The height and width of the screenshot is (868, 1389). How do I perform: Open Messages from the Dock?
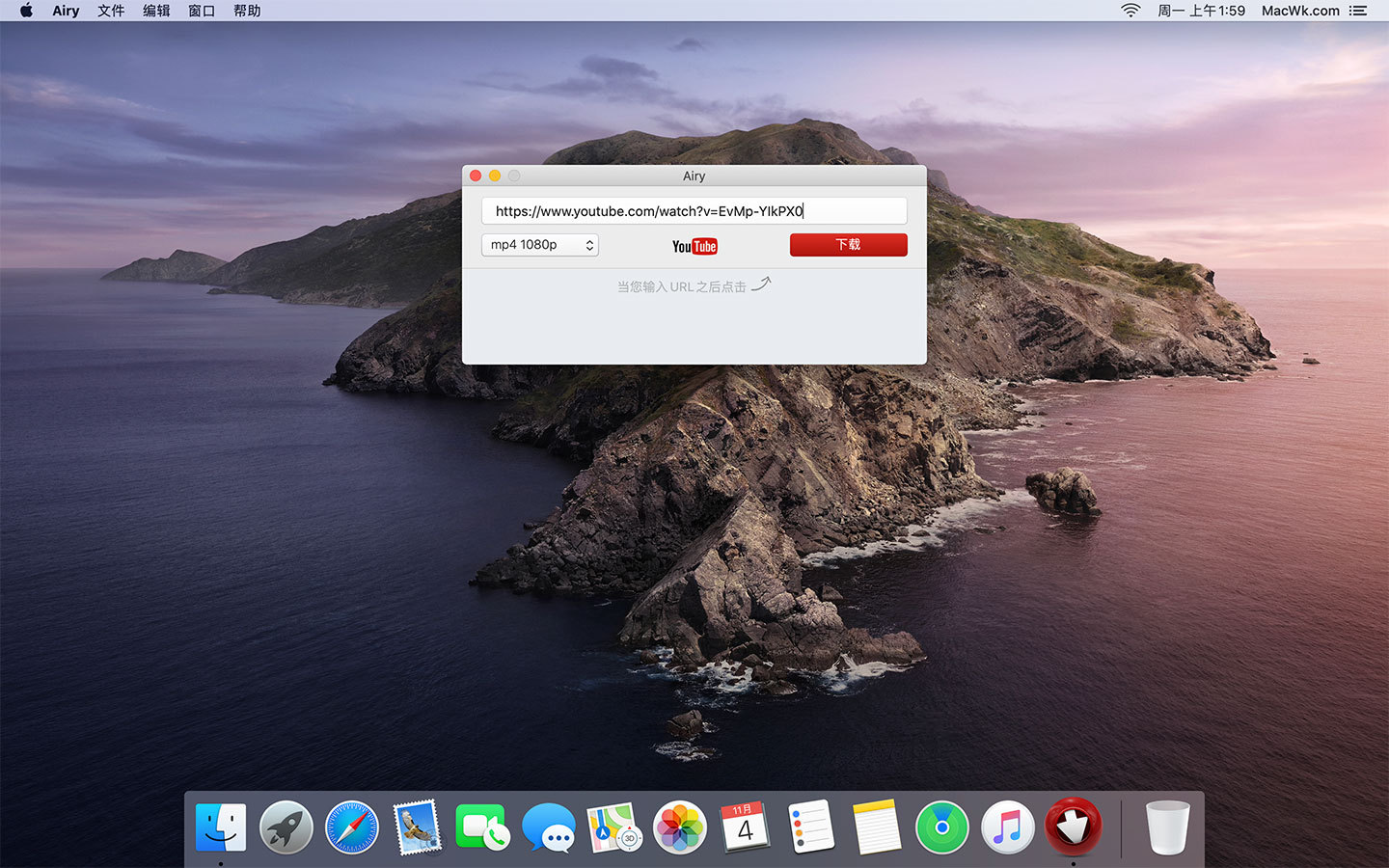pos(549,827)
